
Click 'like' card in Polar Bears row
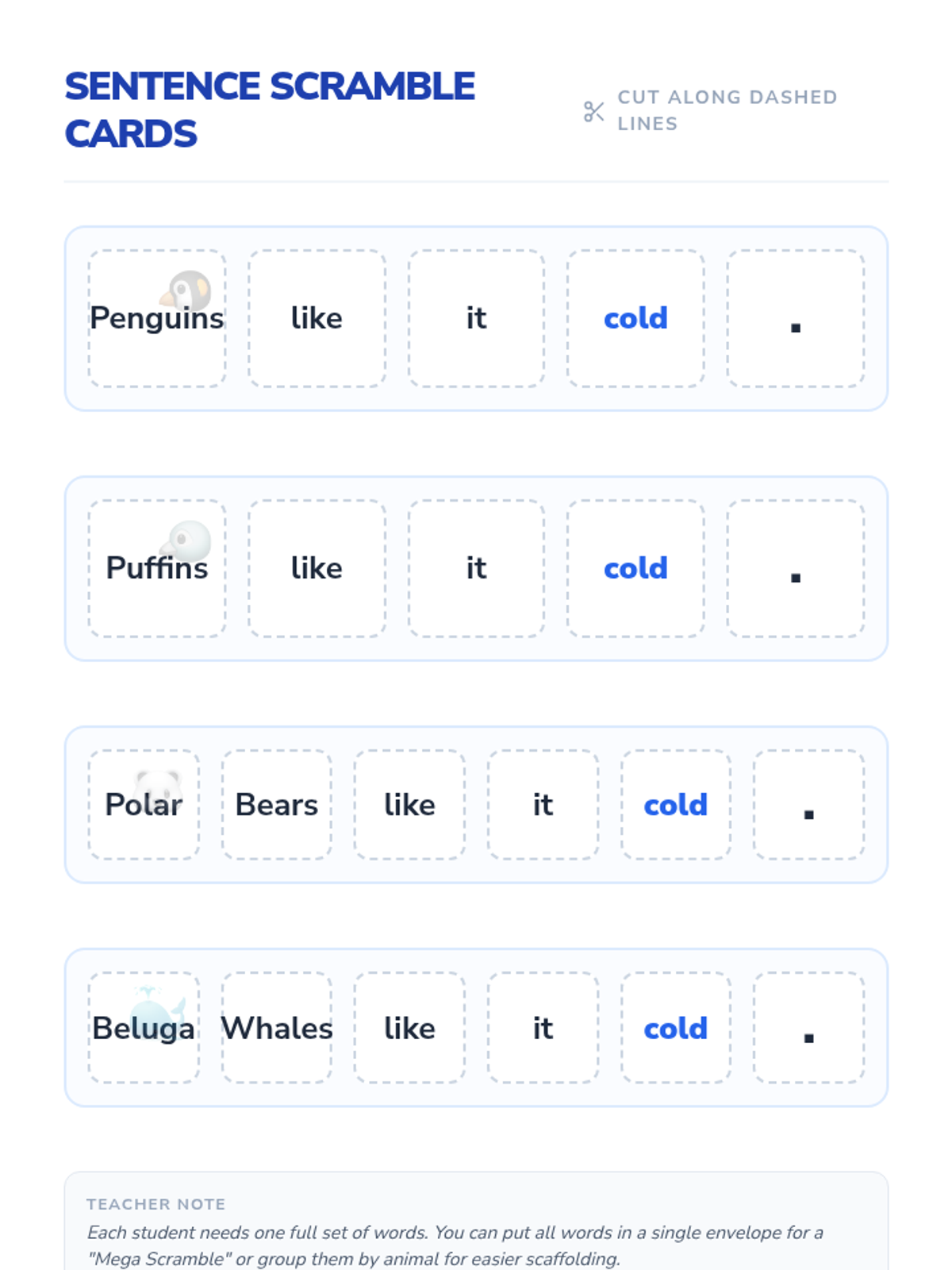click(x=409, y=805)
